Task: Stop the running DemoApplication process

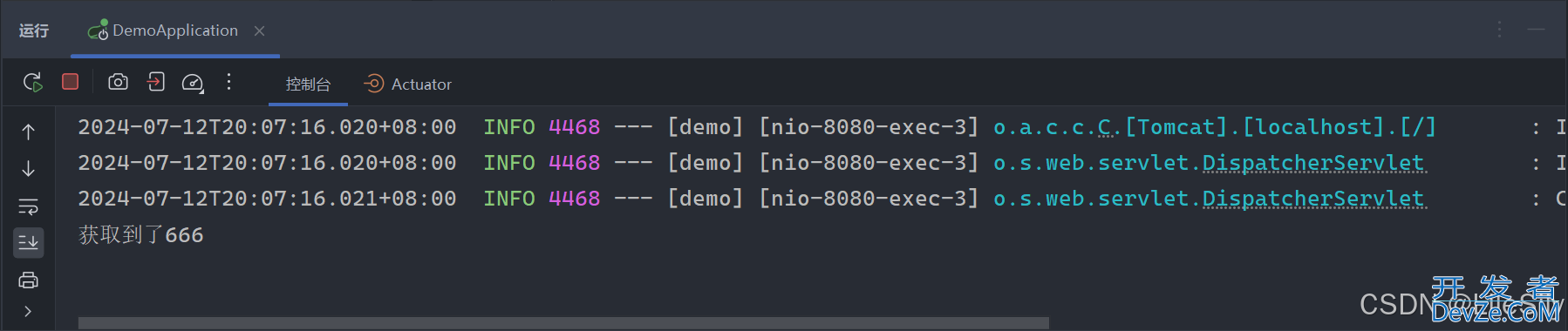Action: pyautogui.click(x=71, y=81)
